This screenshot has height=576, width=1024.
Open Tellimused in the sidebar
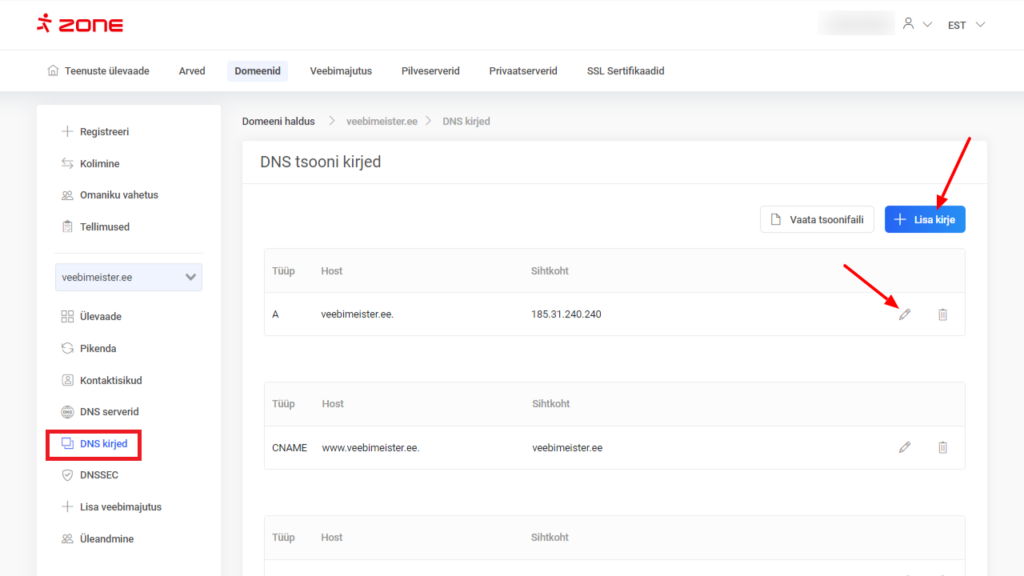pos(104,227)
